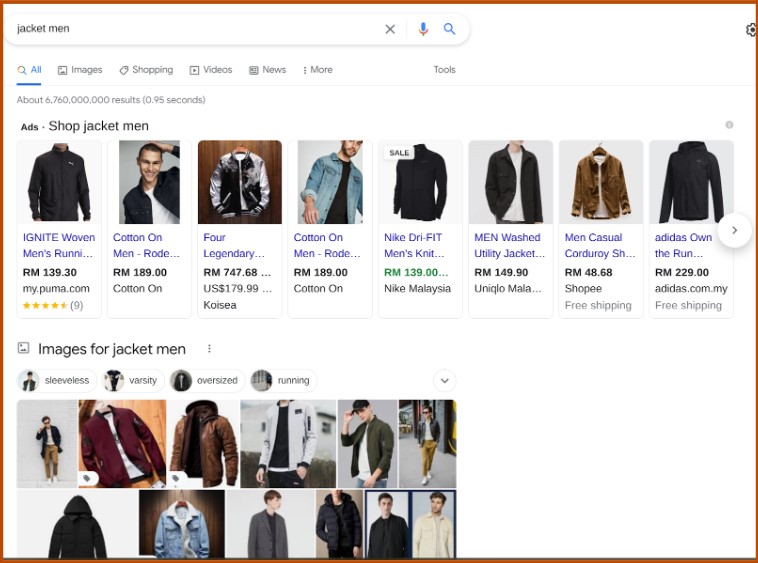Click the blue magnifier search icon

450,29
